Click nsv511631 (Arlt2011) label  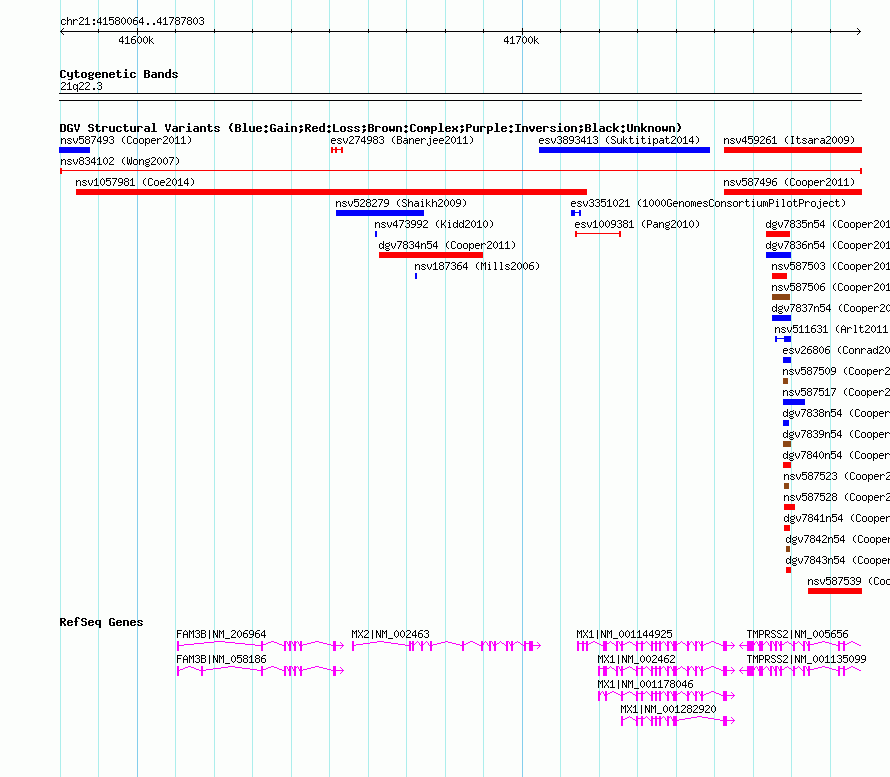click(x=831, y=329)
